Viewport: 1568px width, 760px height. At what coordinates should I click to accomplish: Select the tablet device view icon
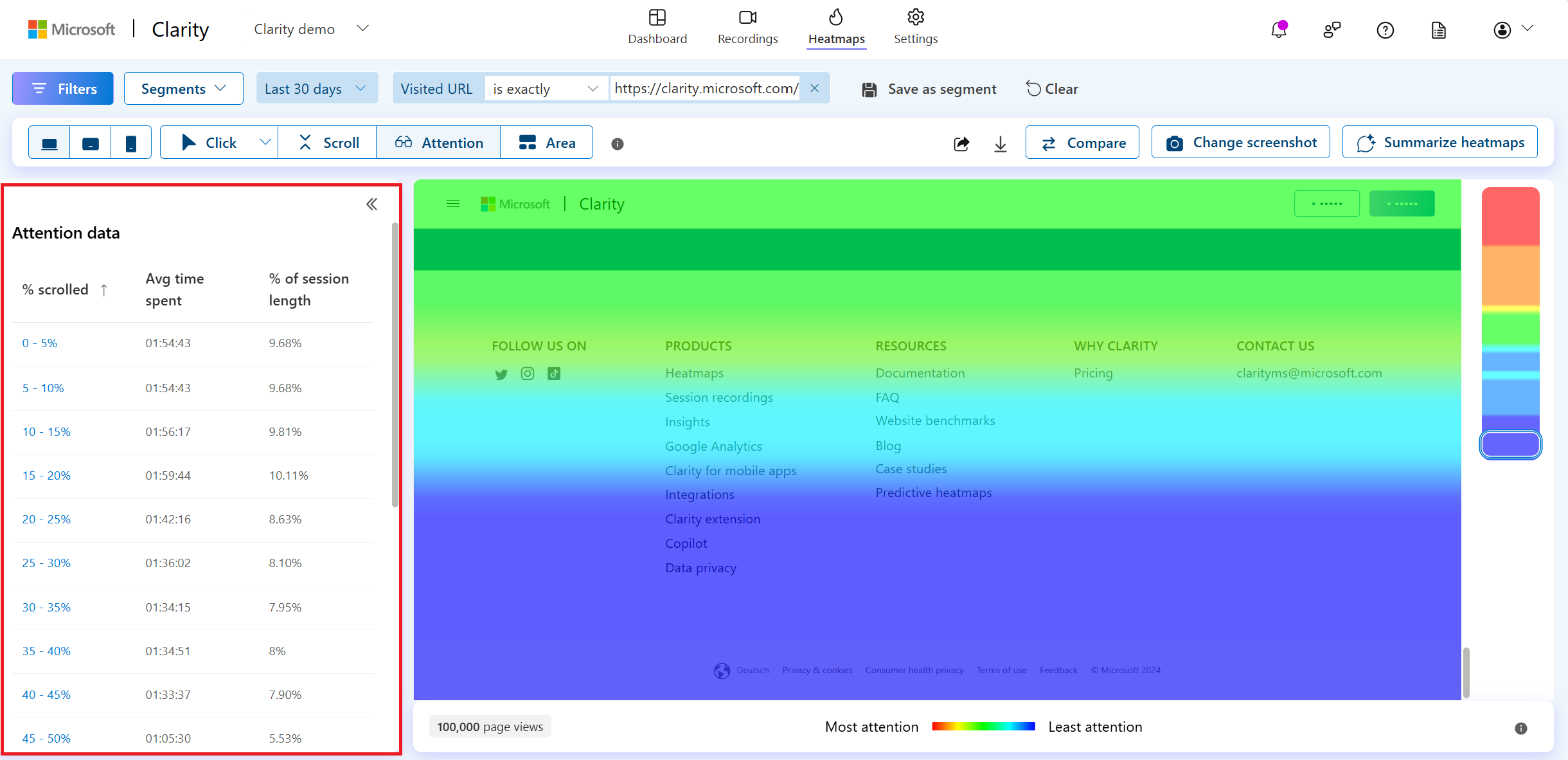coord(91,143)
